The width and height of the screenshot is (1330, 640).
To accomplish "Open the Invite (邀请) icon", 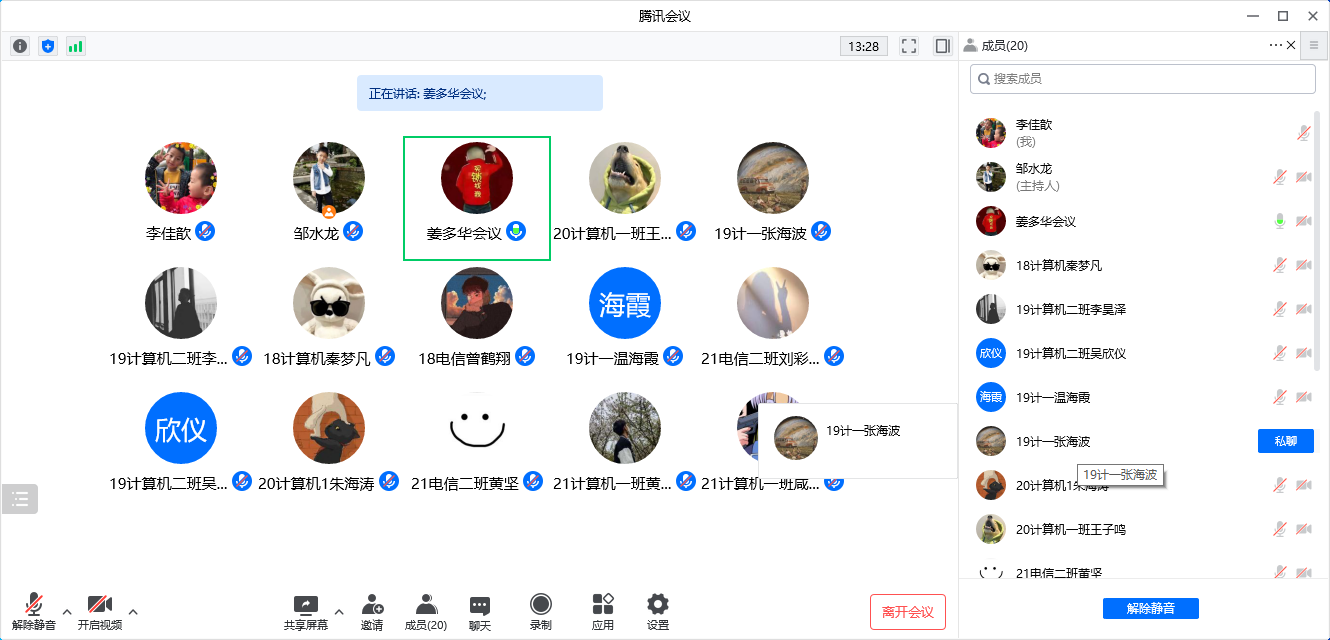I will tap(372, 611).
